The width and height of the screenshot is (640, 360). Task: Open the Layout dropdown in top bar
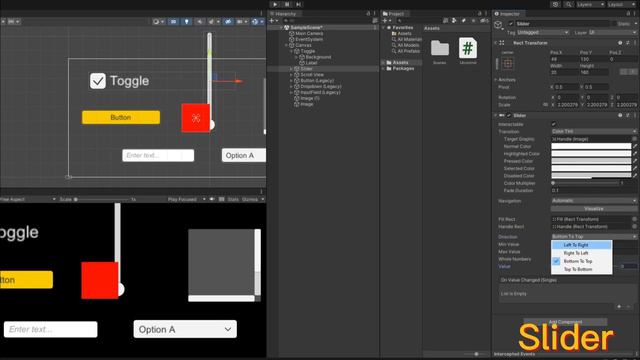point(621,4)
